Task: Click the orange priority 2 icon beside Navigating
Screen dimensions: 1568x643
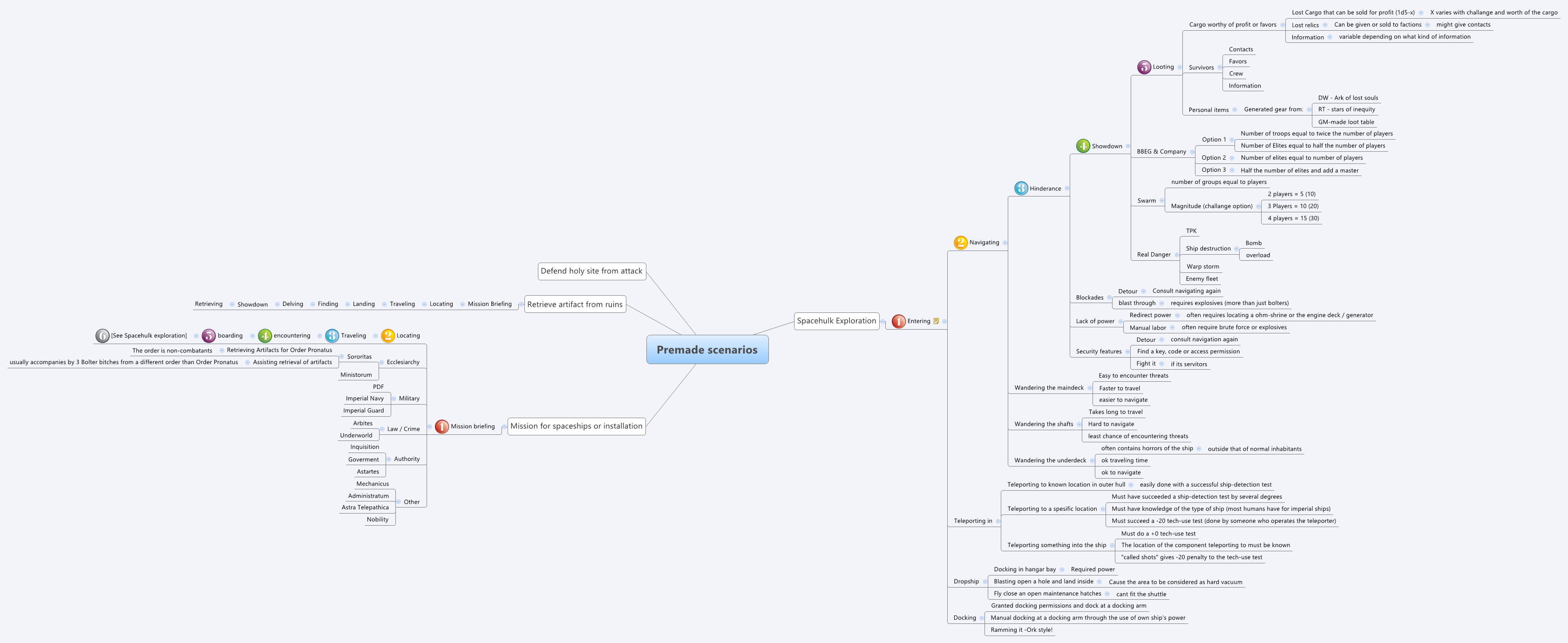Action: [x=960, y=242]
